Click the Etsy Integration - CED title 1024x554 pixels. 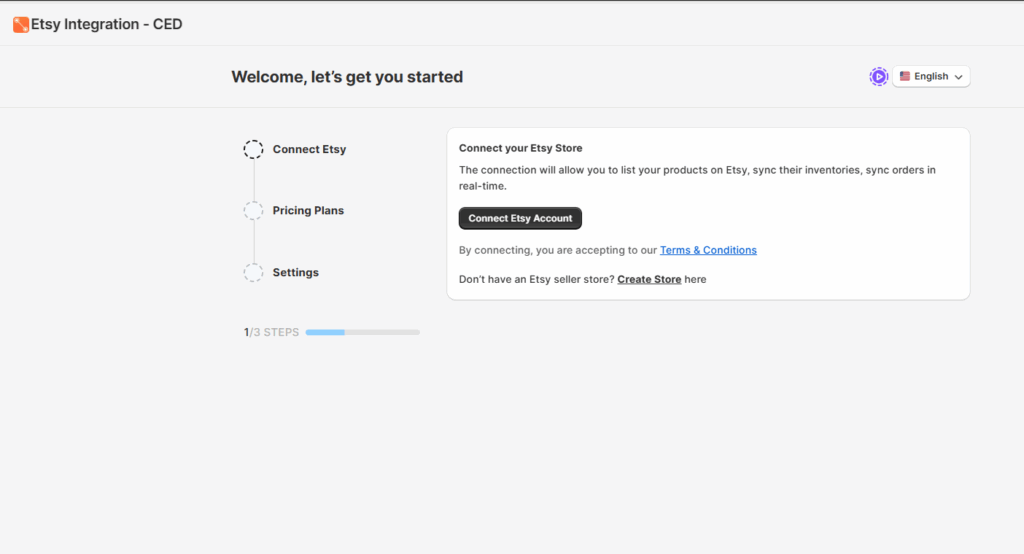tap(107, 24)
